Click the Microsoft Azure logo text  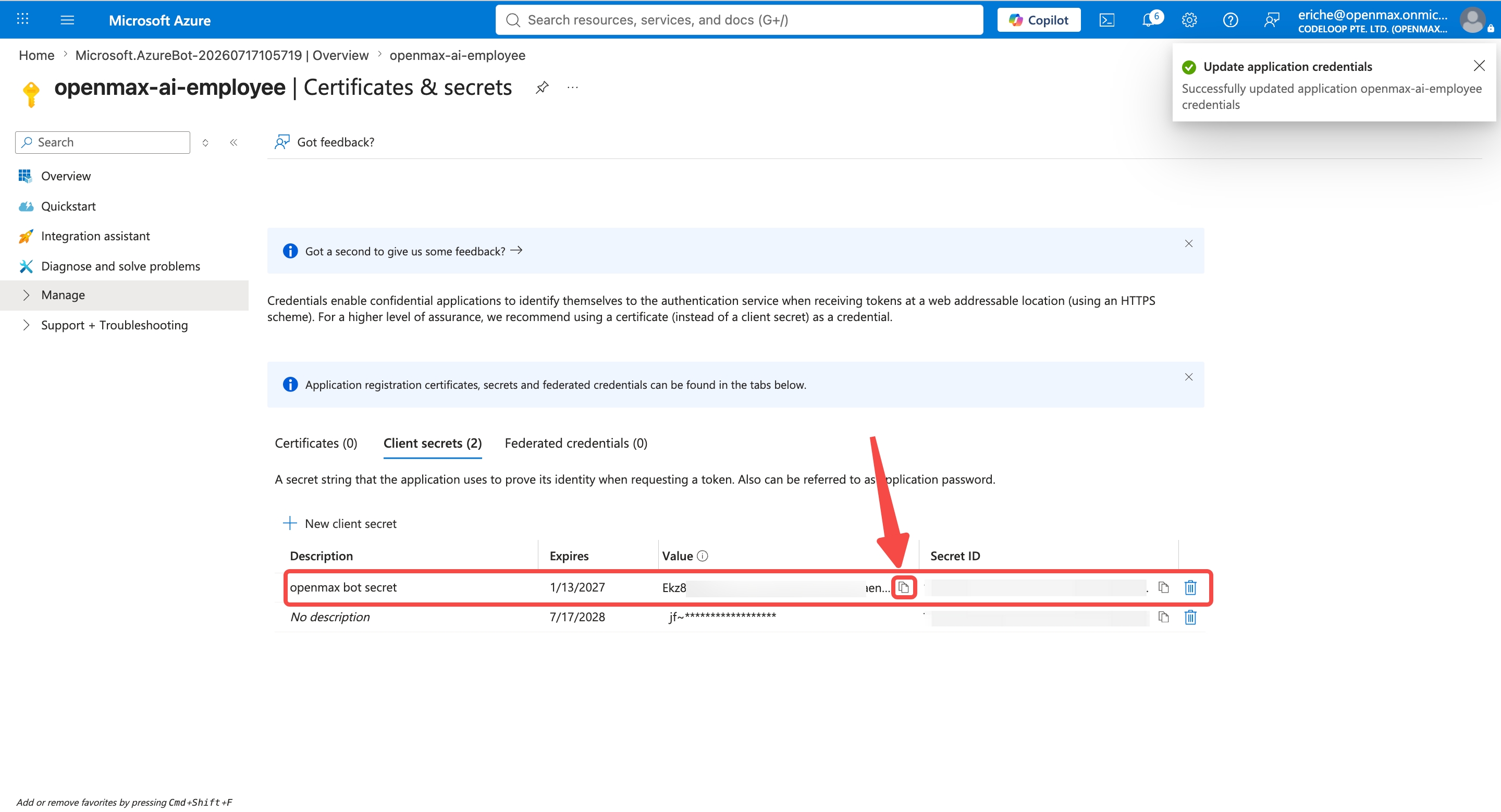159,20
